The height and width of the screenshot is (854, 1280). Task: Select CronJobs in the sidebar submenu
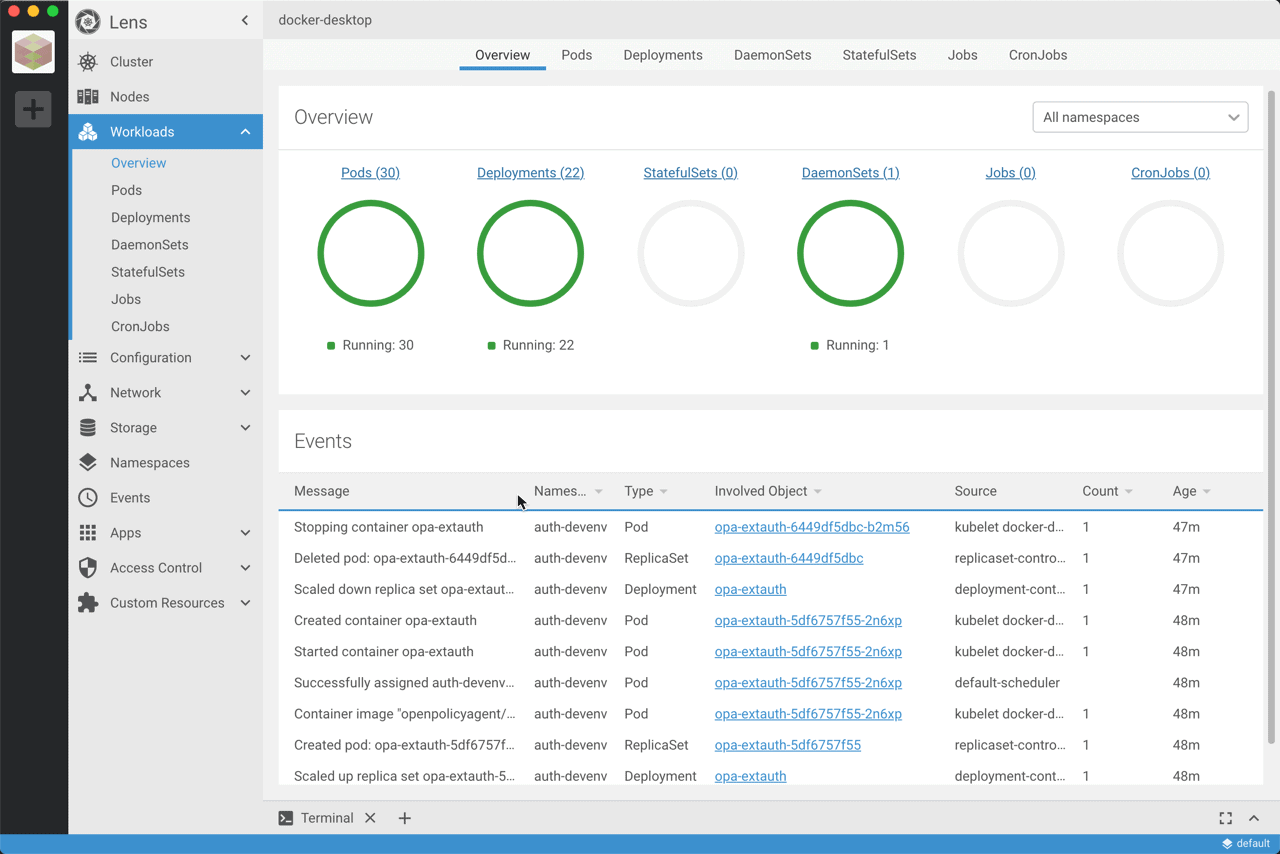click(x=140, y=326)
